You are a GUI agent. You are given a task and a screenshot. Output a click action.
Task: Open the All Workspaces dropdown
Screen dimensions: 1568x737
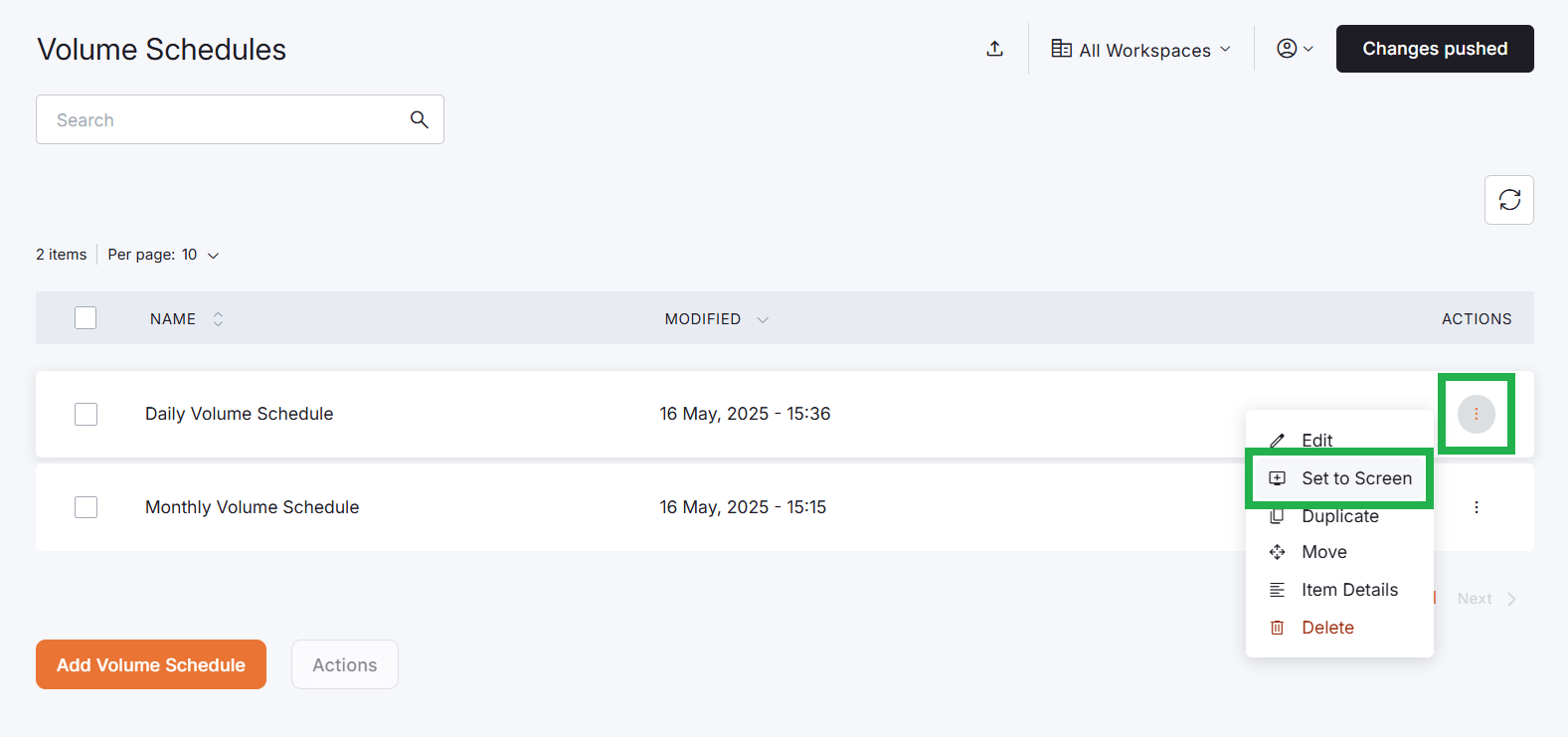[1139, 49]
